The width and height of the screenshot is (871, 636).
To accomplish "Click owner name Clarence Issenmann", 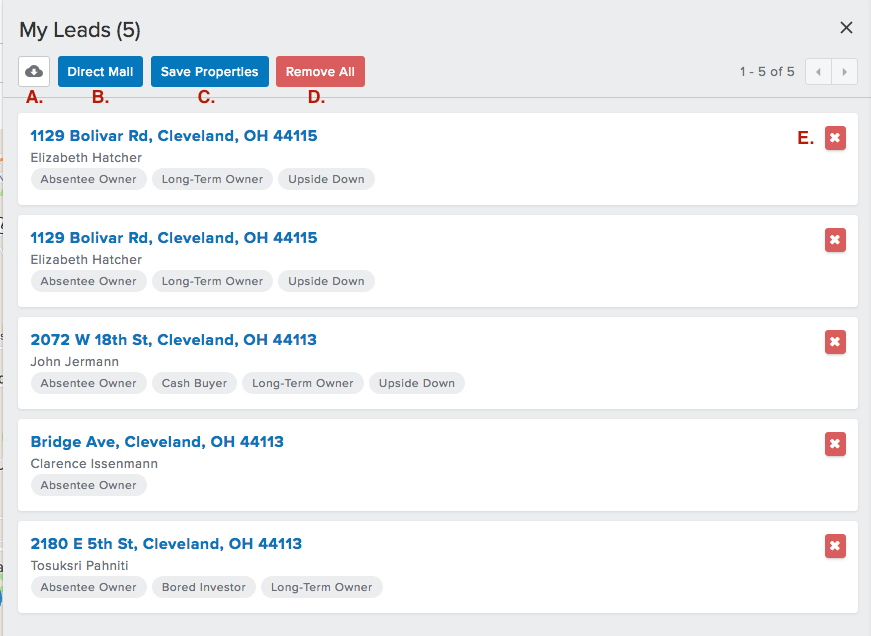I will click(x=94, y=464).
